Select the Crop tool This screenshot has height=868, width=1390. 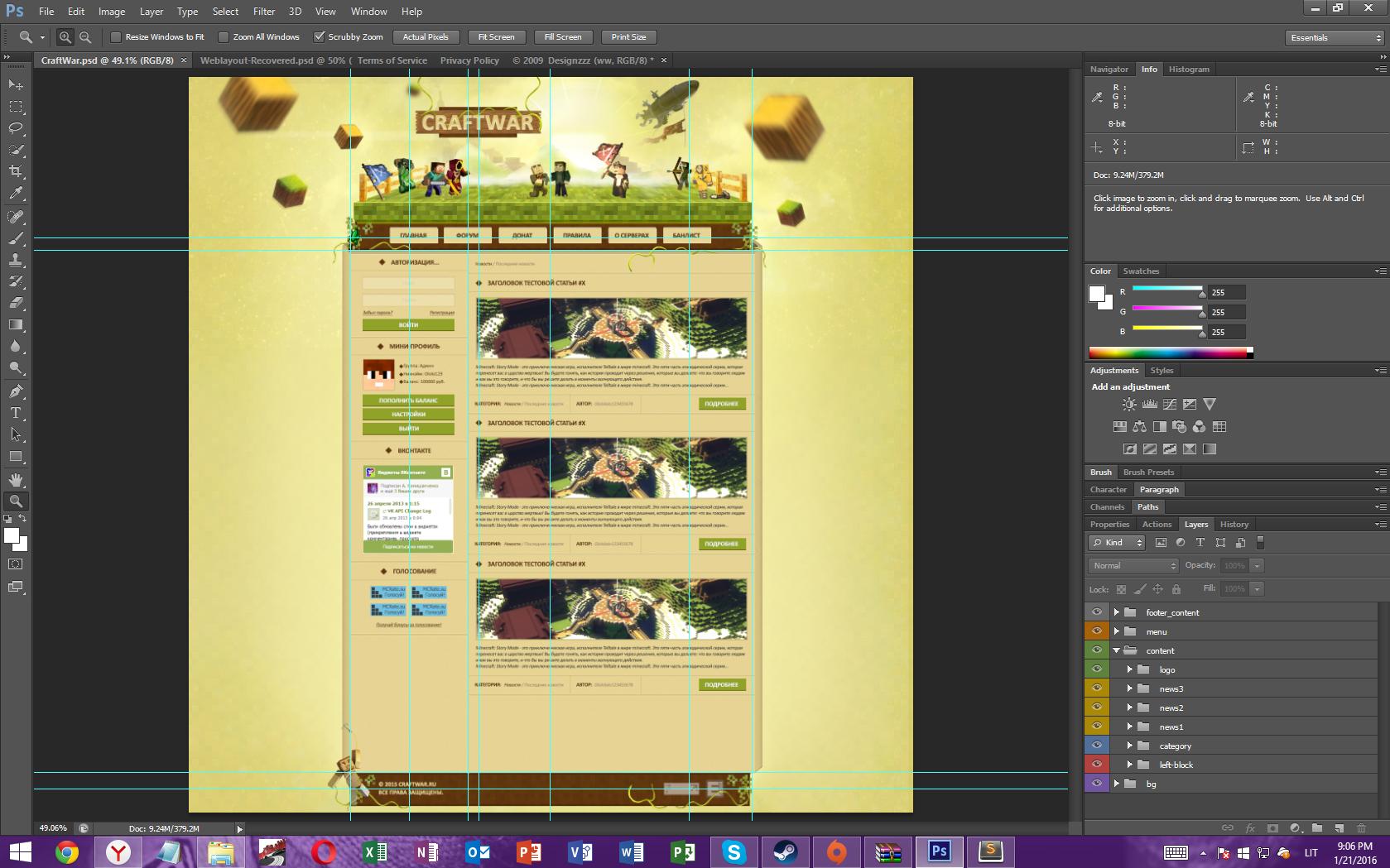coord(16,171)
